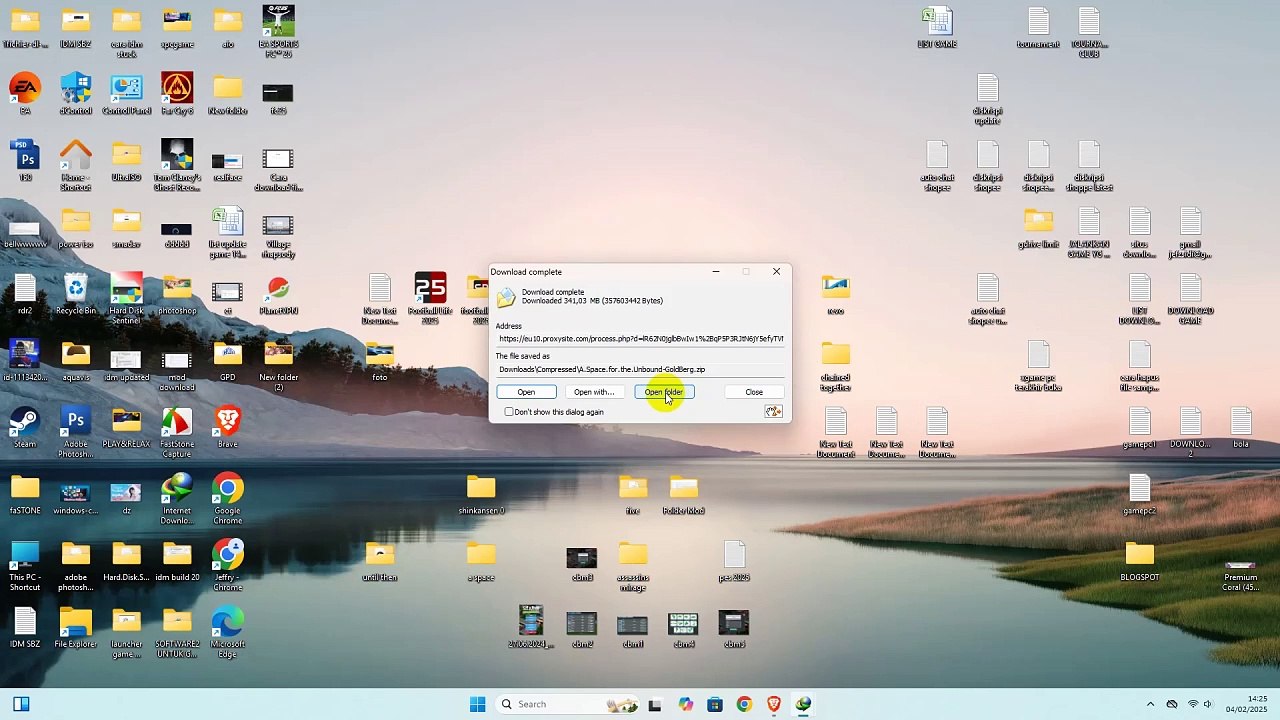Click Internet Download Manager taskbar icon
The width and height of the screenshot is (1280, 720).
(803, 704)
